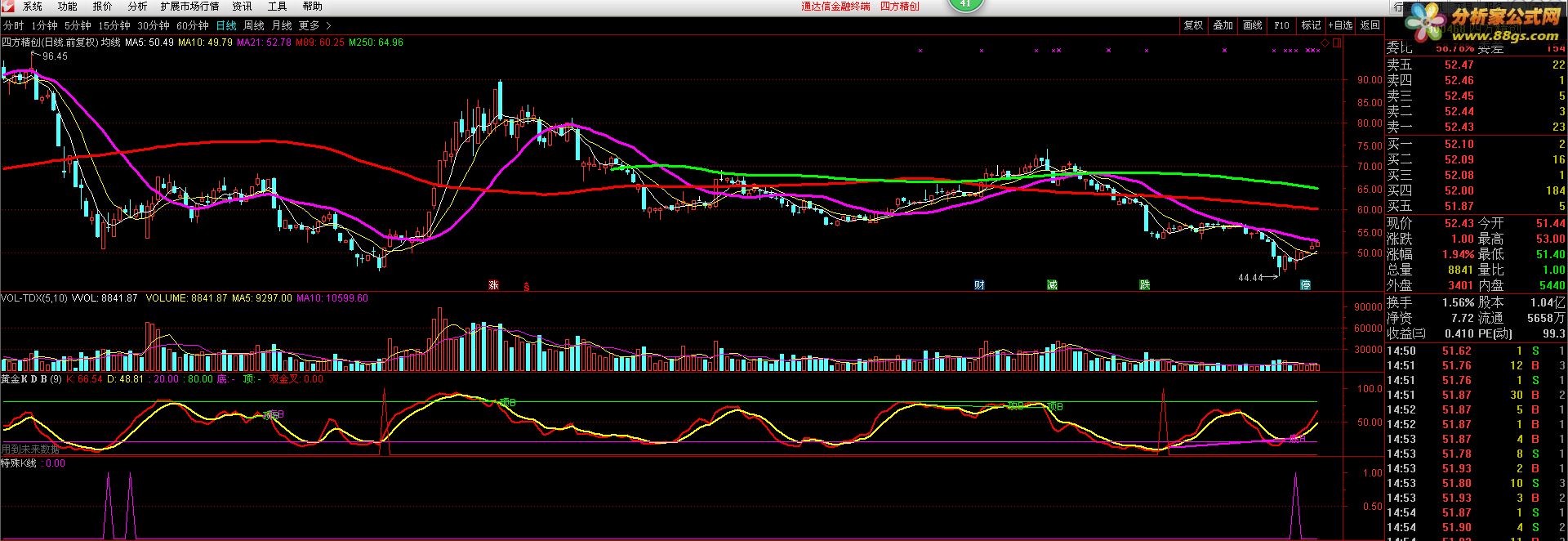
Task: Click the small red rectangle panel icon
Action: (1336, 42)
